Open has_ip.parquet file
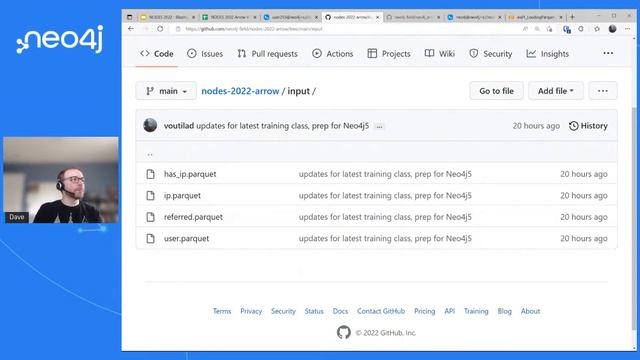The height and width of the screenshot is (360, 640). [190, 174]
